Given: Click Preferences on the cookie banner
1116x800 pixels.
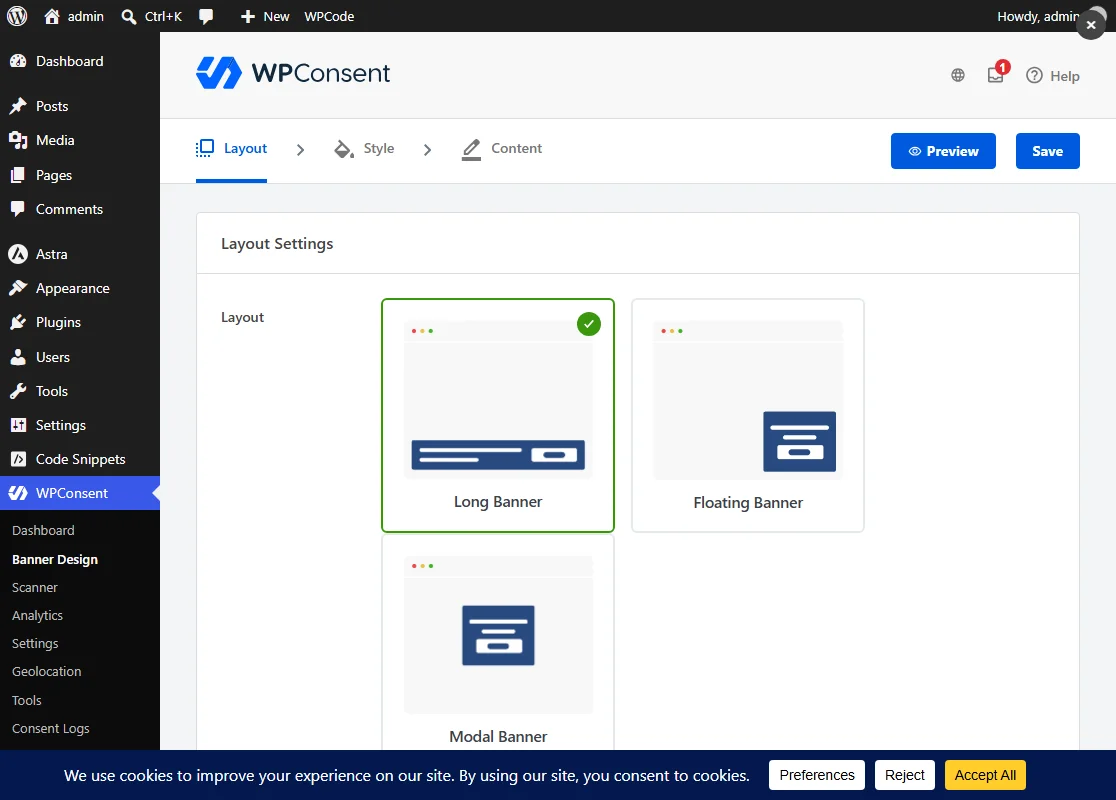Looking at the screenshot, I should (816, 775).
